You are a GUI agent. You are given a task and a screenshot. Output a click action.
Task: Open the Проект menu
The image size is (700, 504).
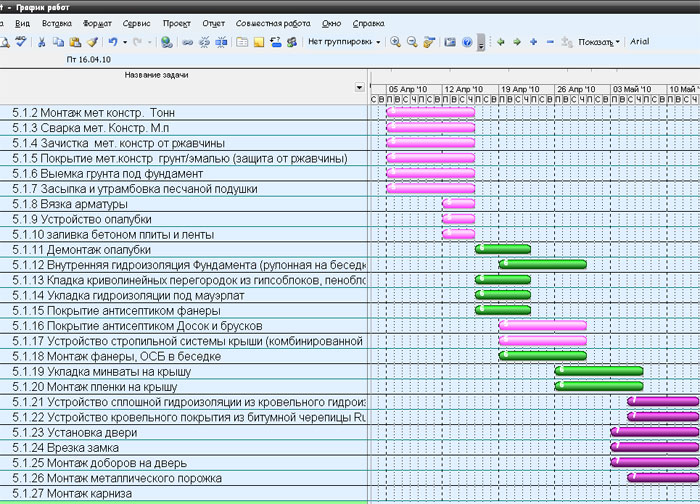(177, 23)
